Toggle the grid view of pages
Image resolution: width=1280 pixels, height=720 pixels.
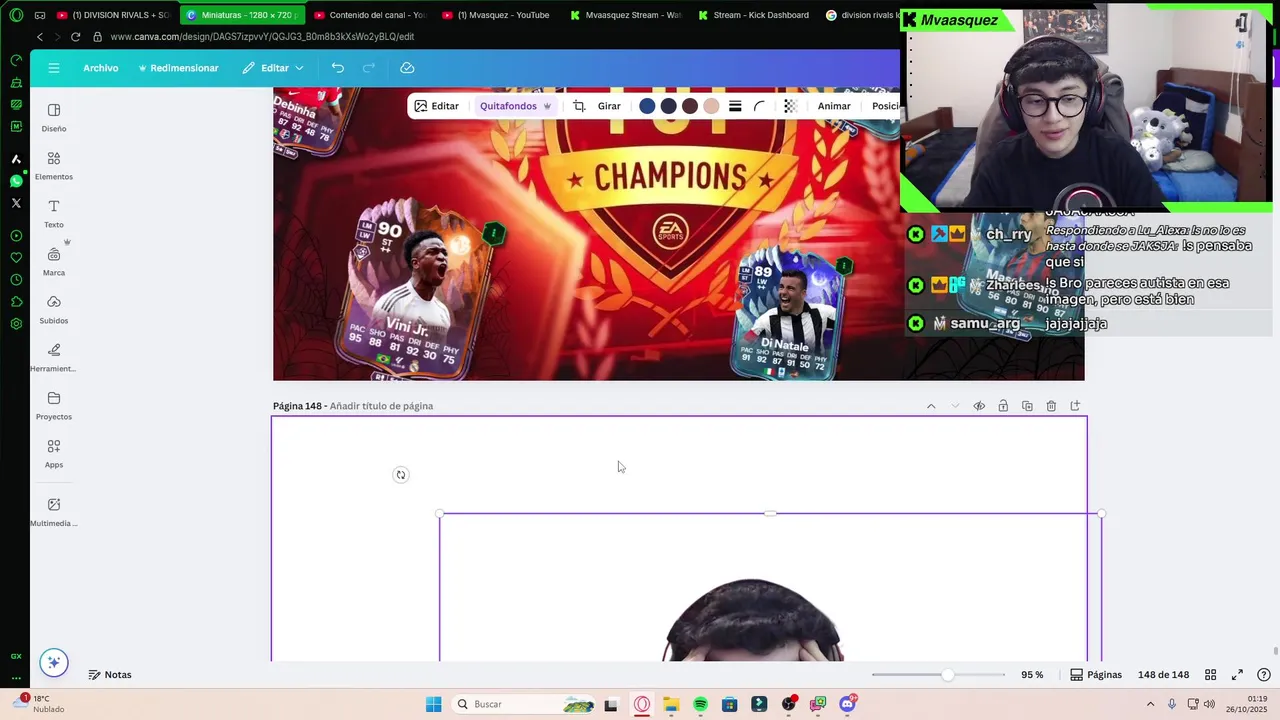tap(1210, 675)
